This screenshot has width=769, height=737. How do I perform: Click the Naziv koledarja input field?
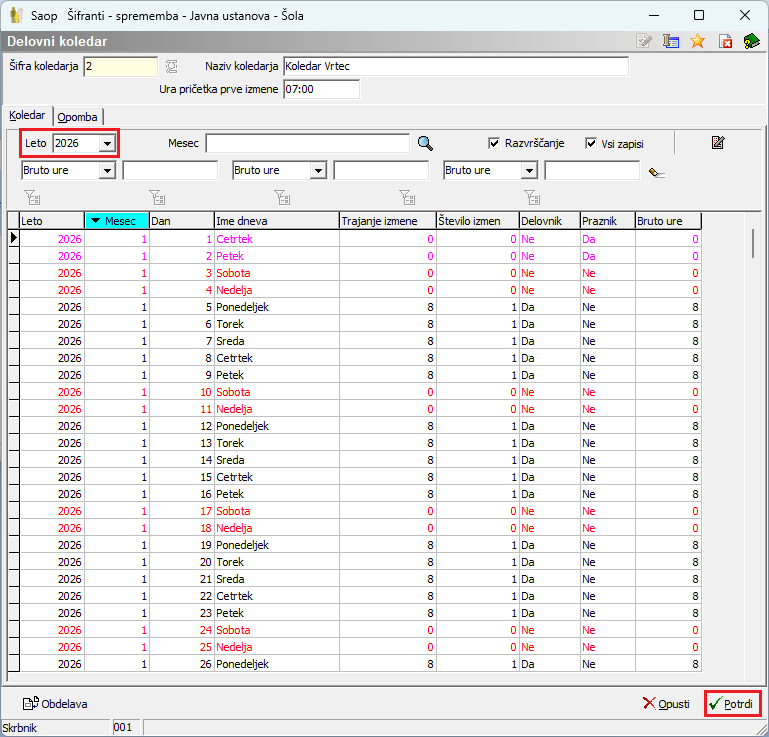455,66
